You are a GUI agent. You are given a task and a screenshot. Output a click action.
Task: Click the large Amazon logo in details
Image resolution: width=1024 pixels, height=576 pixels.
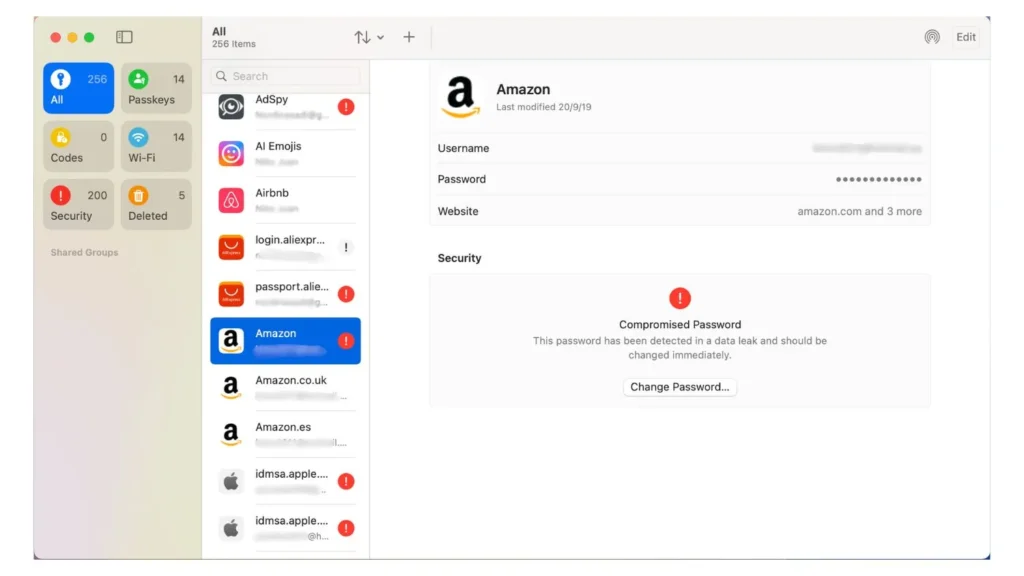tap(460, 97)
